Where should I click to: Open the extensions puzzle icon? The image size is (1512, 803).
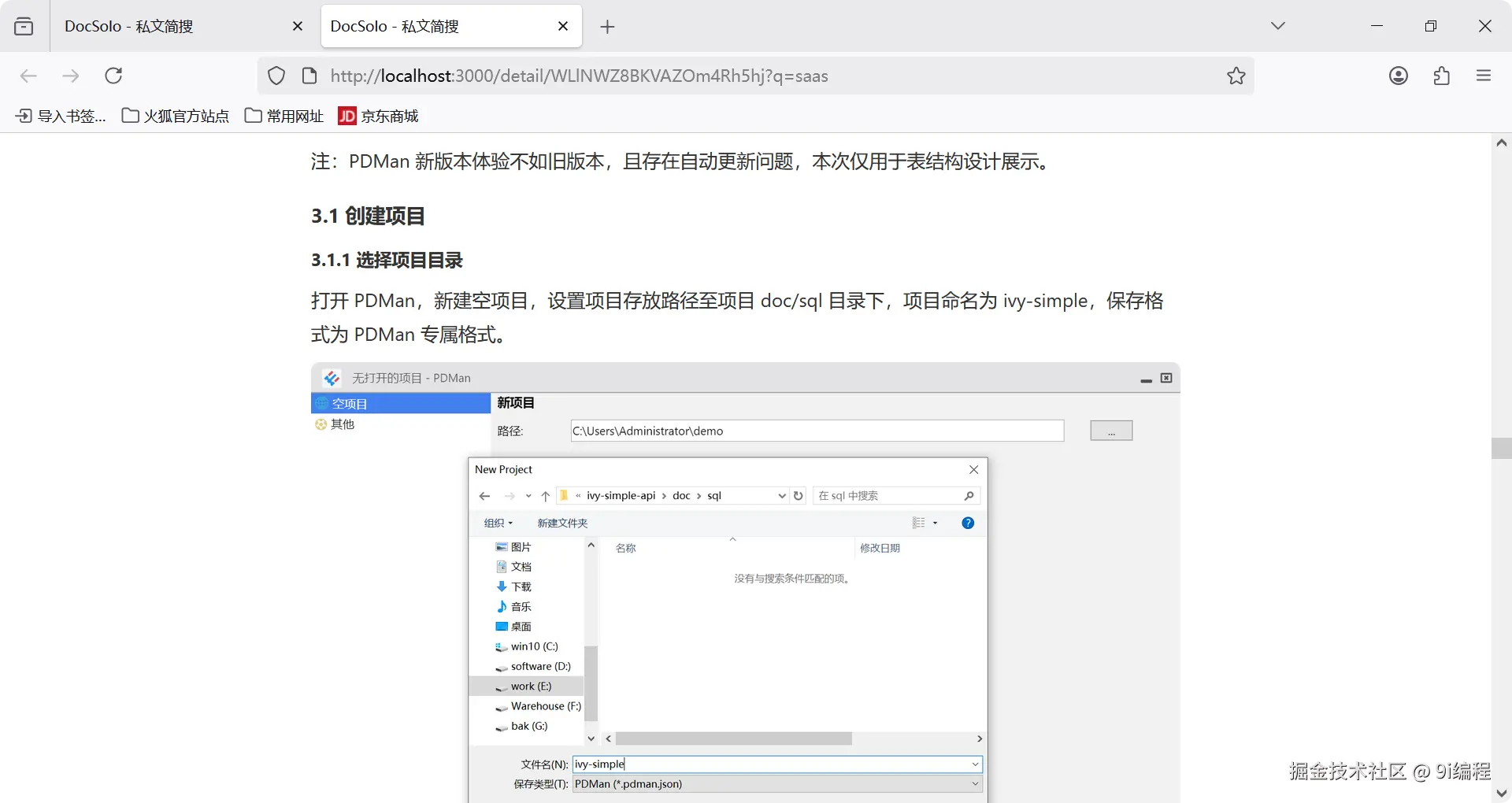pos(1442,76)
